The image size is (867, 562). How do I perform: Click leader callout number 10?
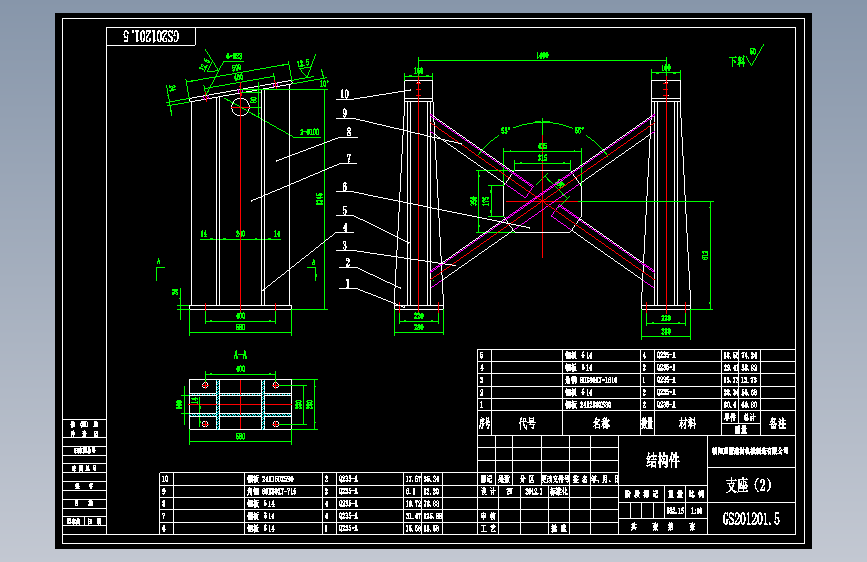344,93
